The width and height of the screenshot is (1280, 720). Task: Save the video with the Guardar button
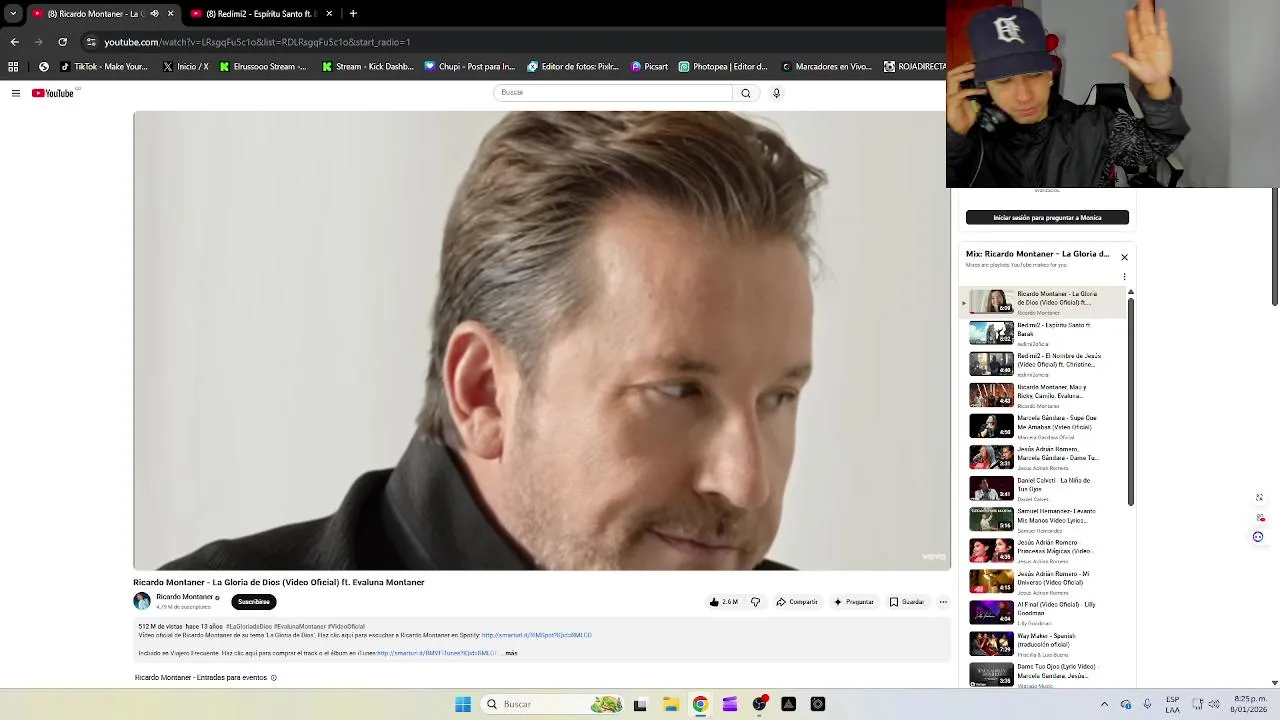907,602
